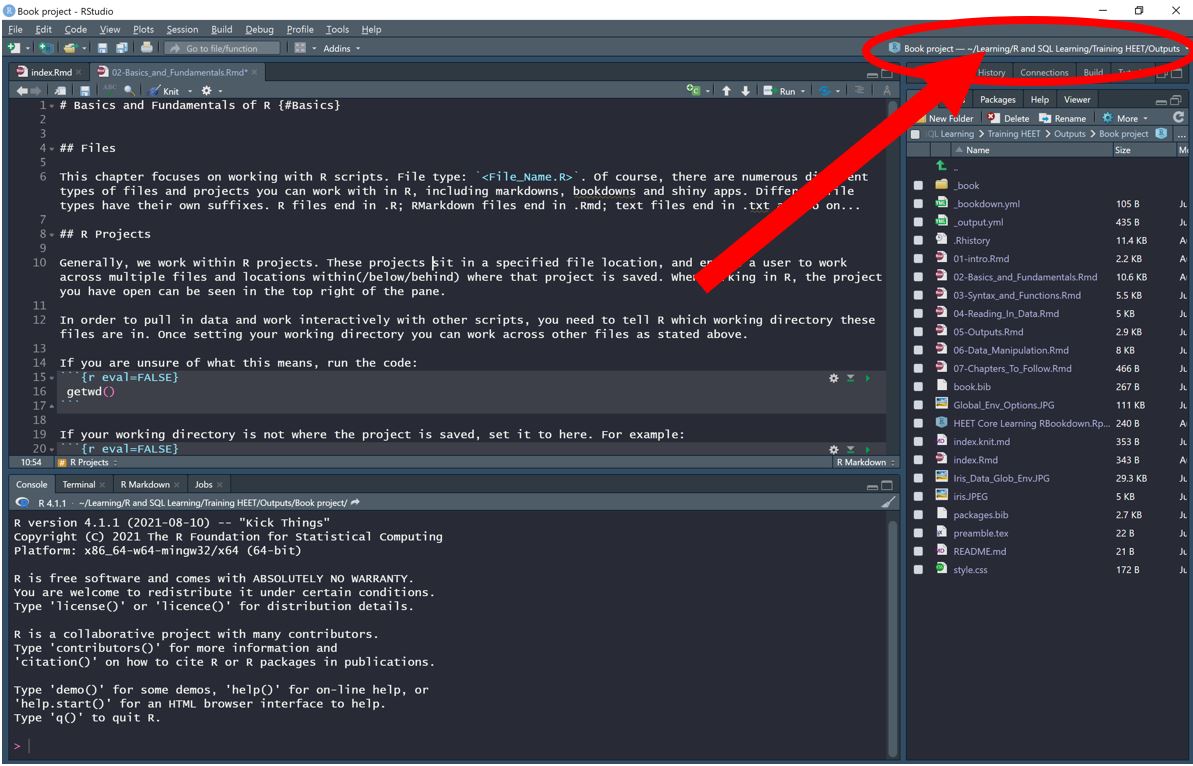Click the workspace panes grid icon
Viewport: 1193px width, 766px height.
point(301,48)
